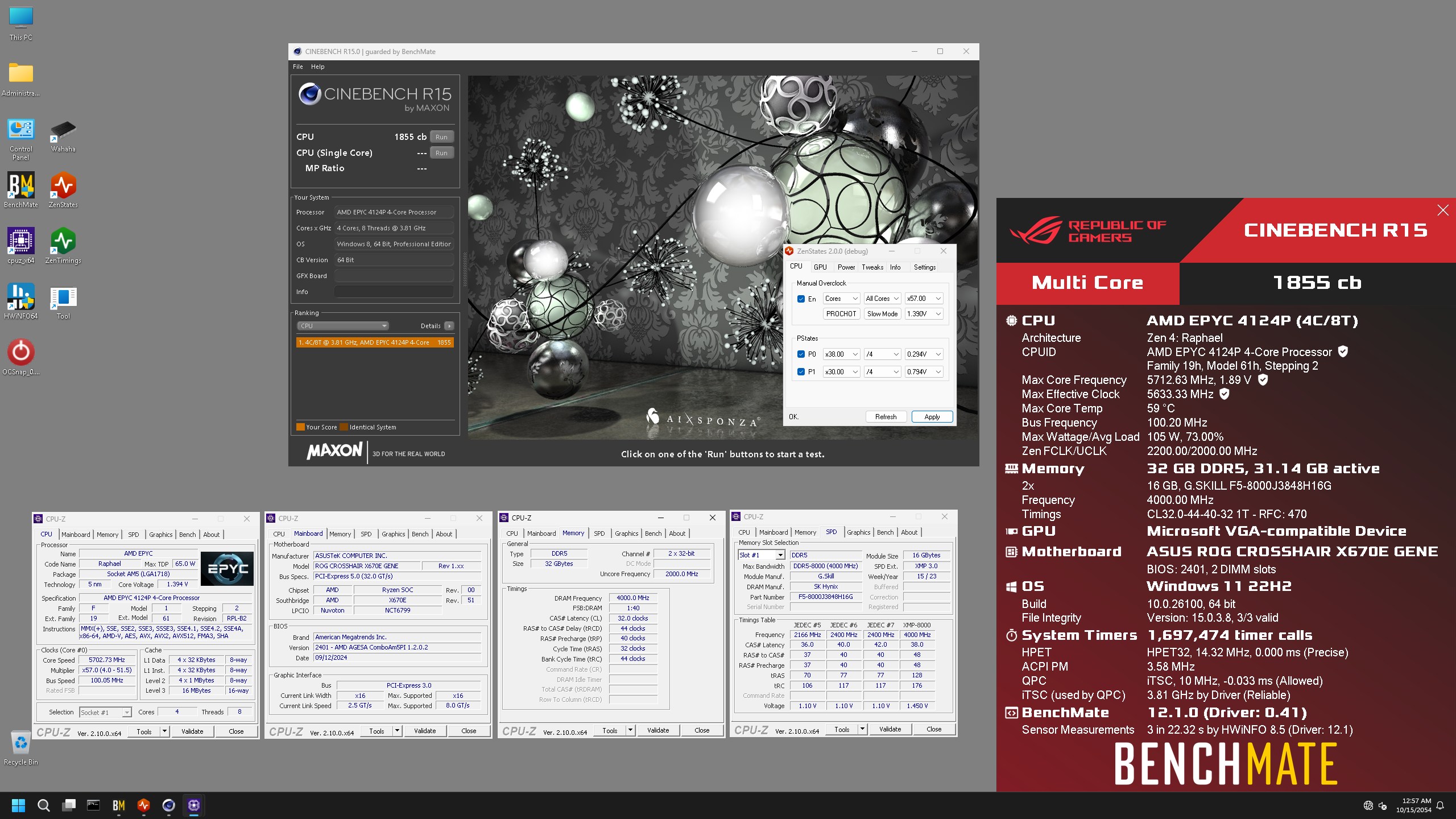Run the CPU Single Core test
1456x819 pixels.
(x=441, y=153)
